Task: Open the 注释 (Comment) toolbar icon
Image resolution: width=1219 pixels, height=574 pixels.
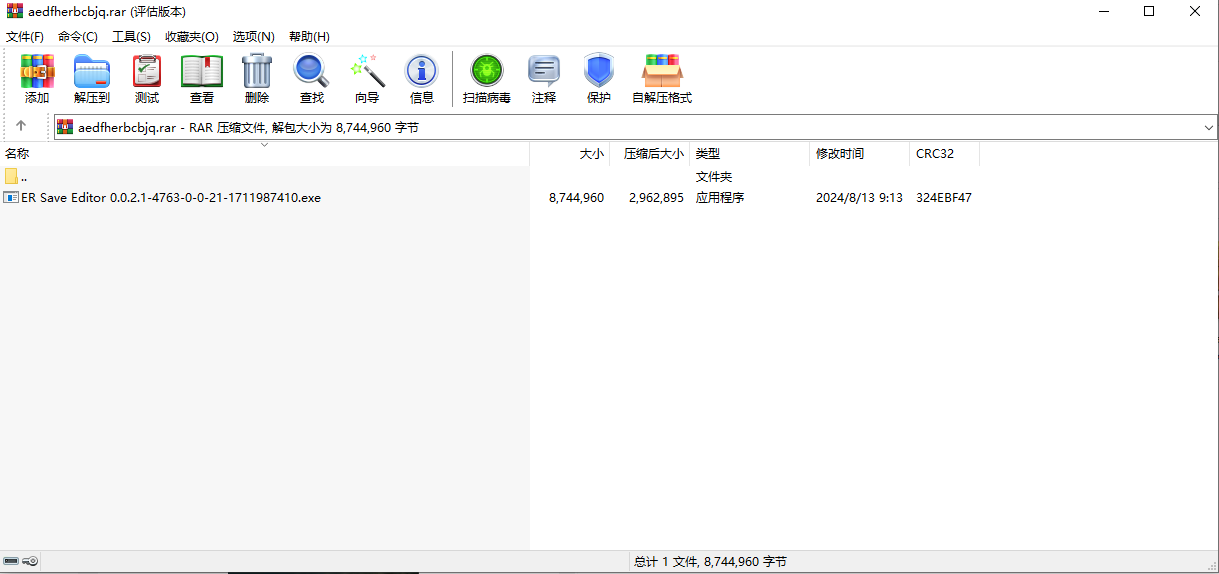Action: pyautogui.click(x=544, y=78)
